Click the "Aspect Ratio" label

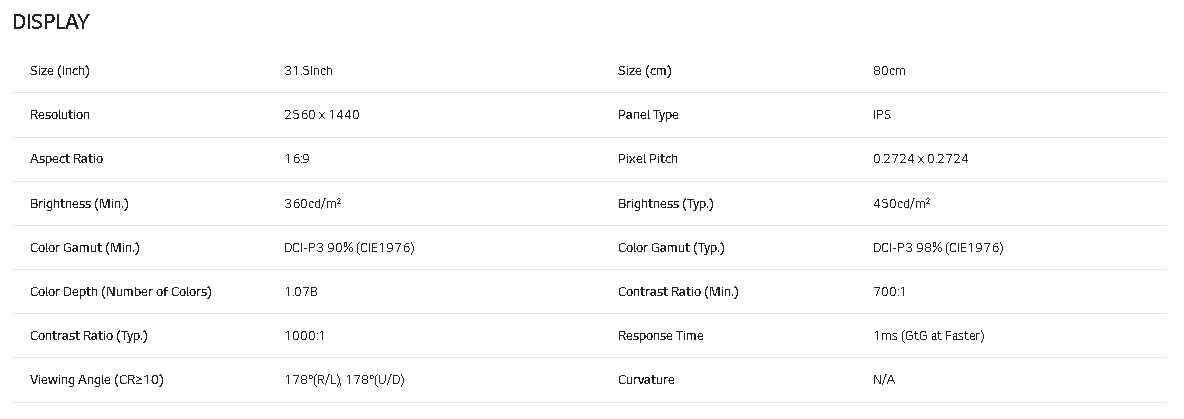pos(66,159)
